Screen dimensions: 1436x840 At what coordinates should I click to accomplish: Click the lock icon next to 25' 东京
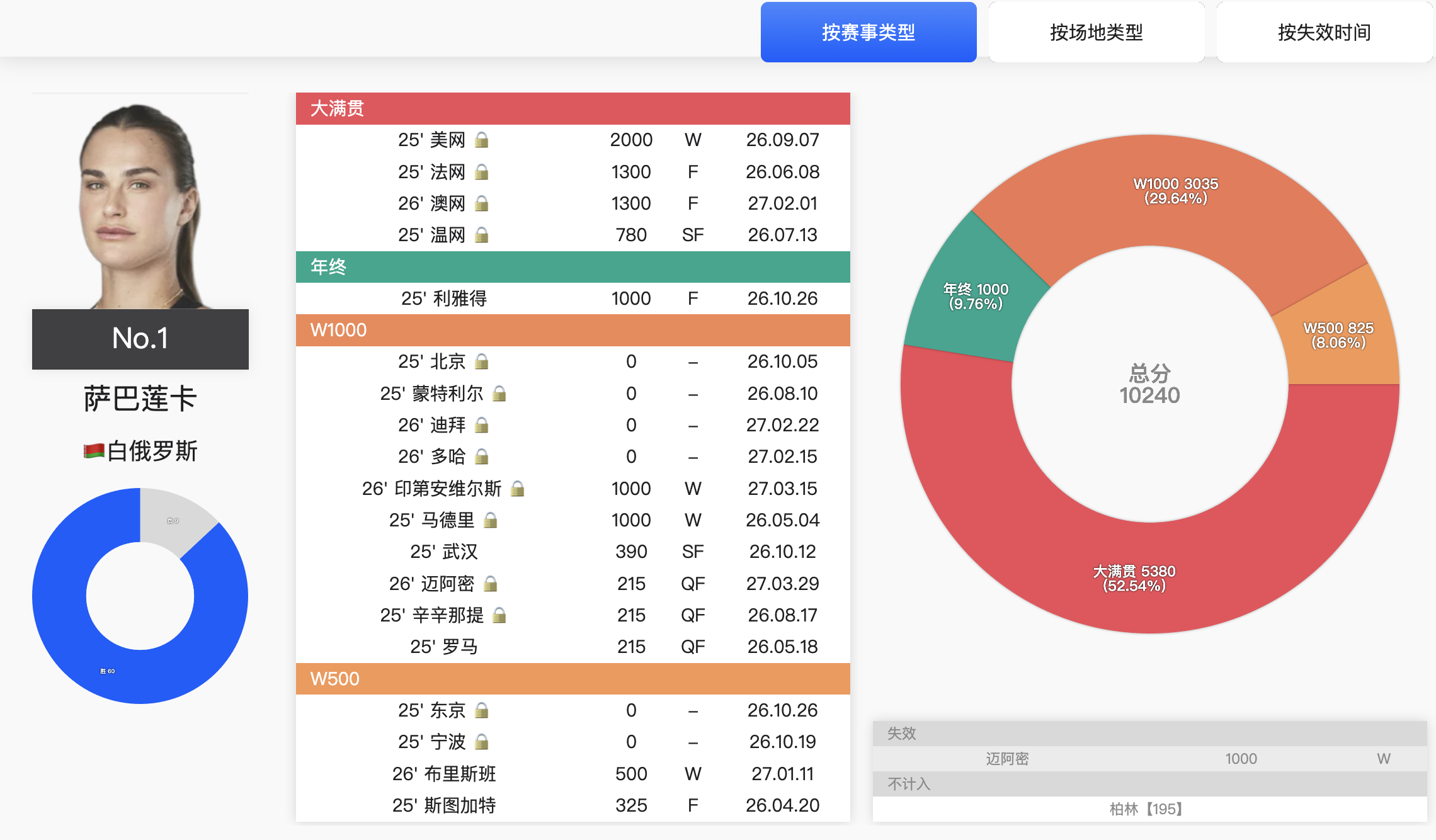(482, 710)
